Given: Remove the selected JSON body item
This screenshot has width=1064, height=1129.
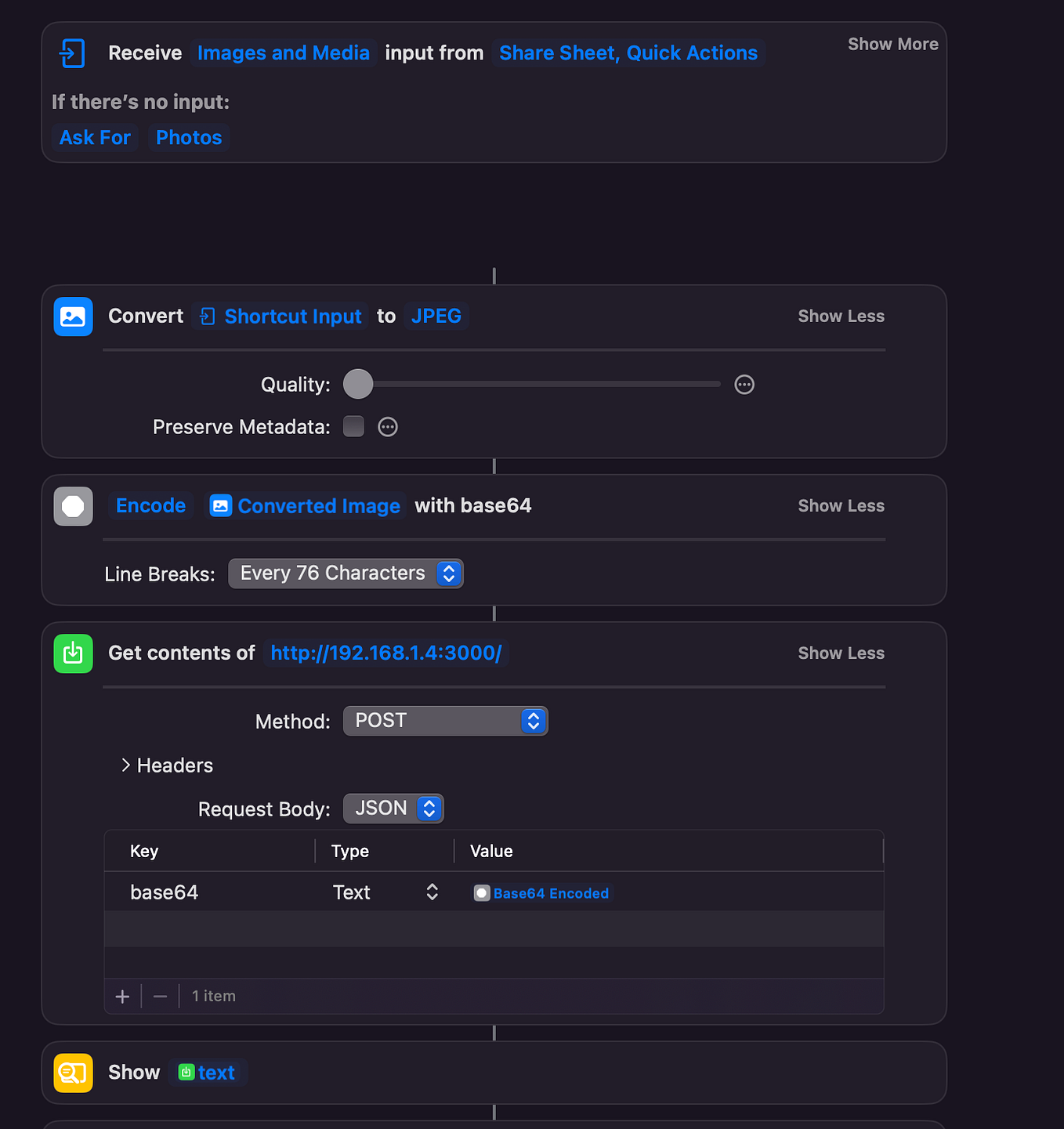Looking at the screenshot, I should coord(160,997).
